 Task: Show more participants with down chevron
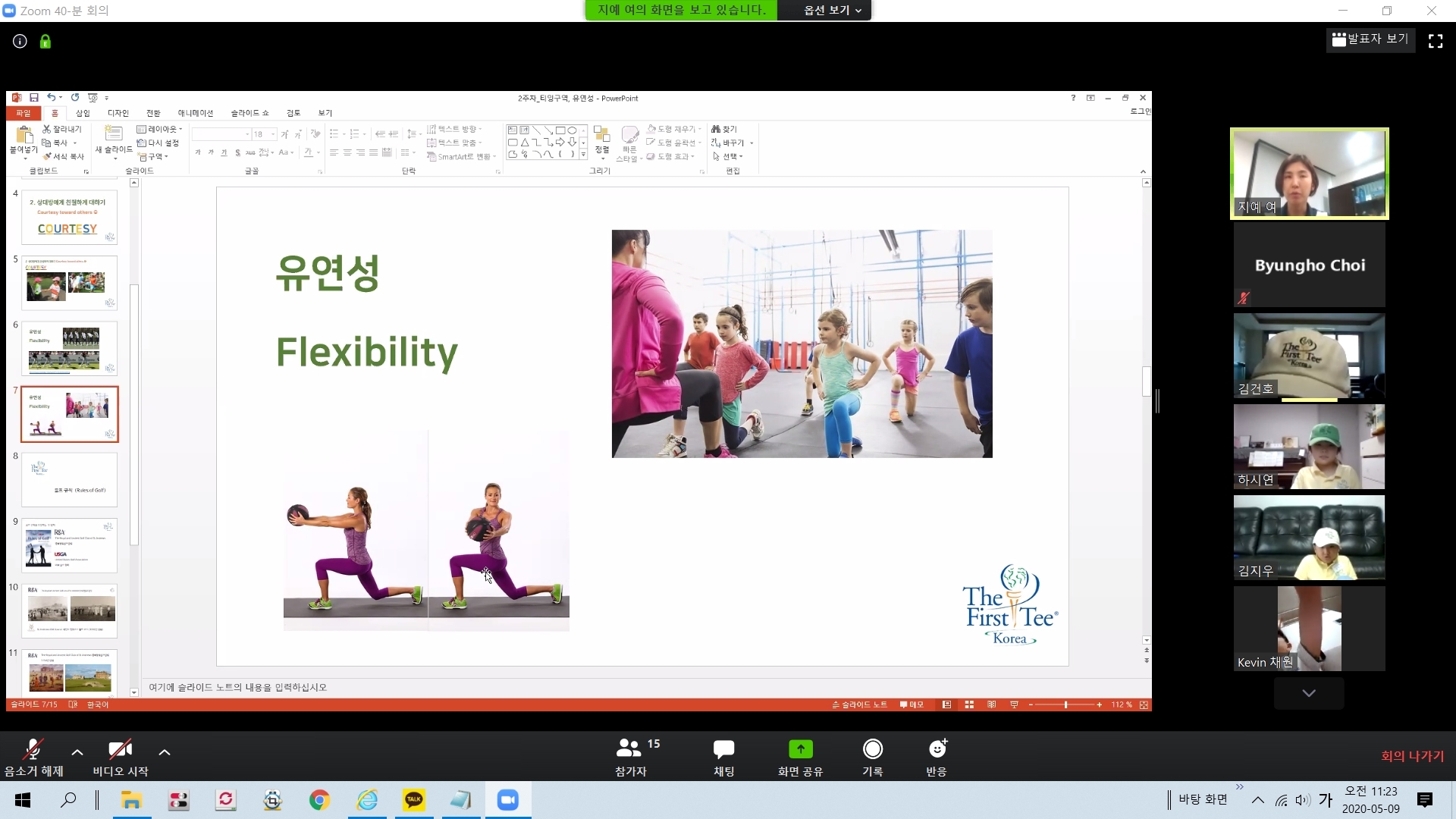(1308, 693)
